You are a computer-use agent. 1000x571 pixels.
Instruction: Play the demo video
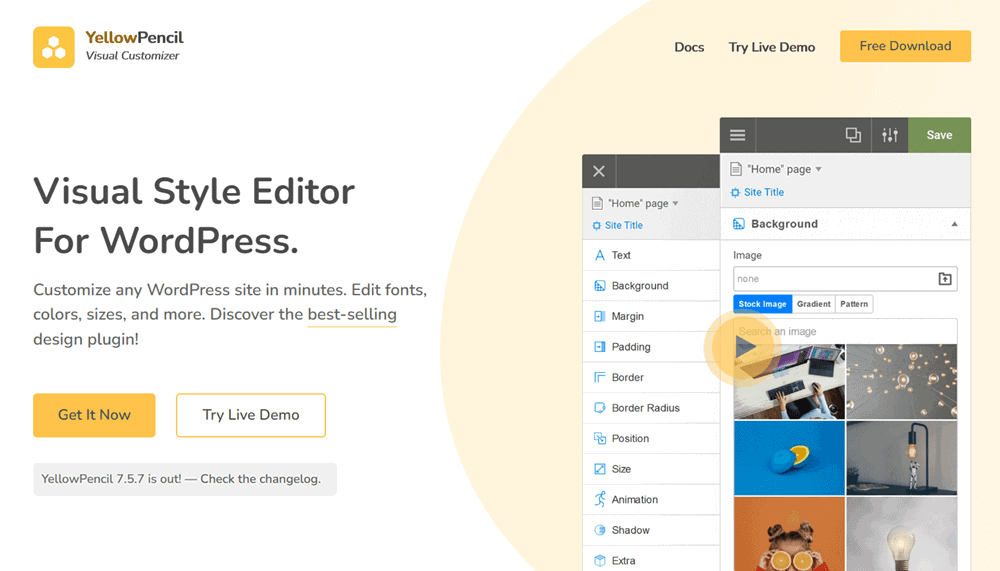(744, 347)
